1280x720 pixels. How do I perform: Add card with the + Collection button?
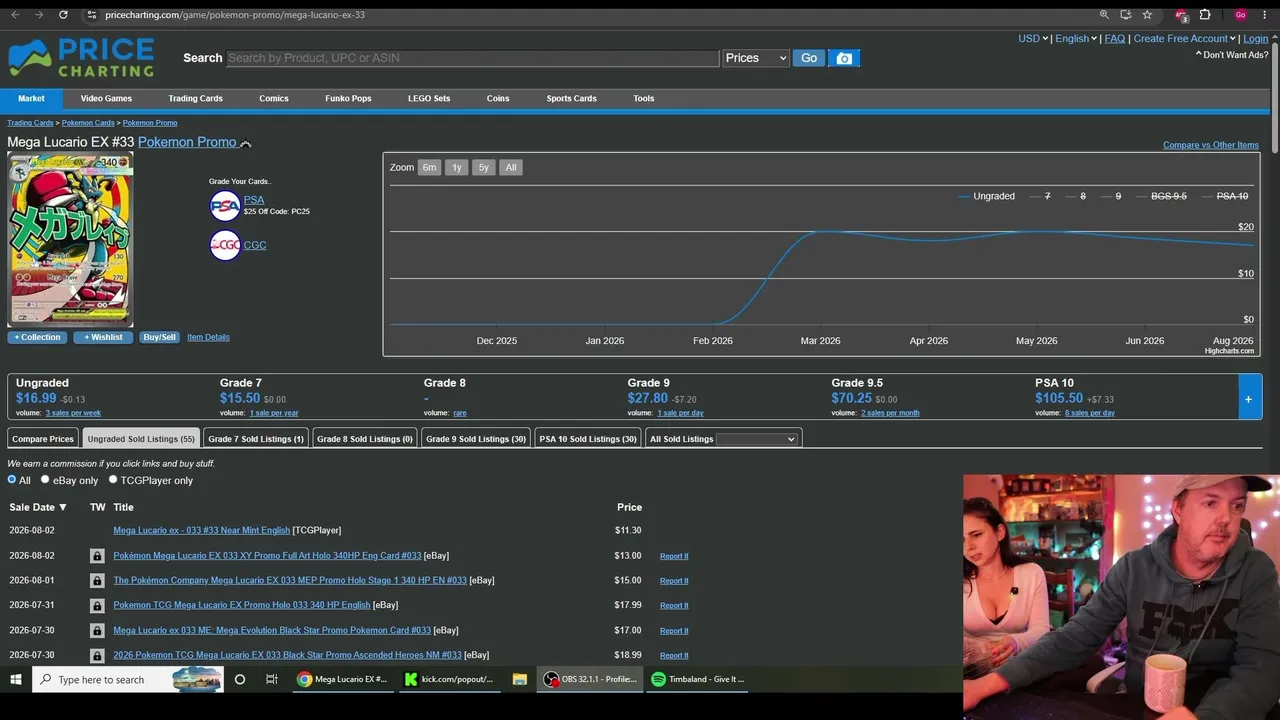point(37,337)
